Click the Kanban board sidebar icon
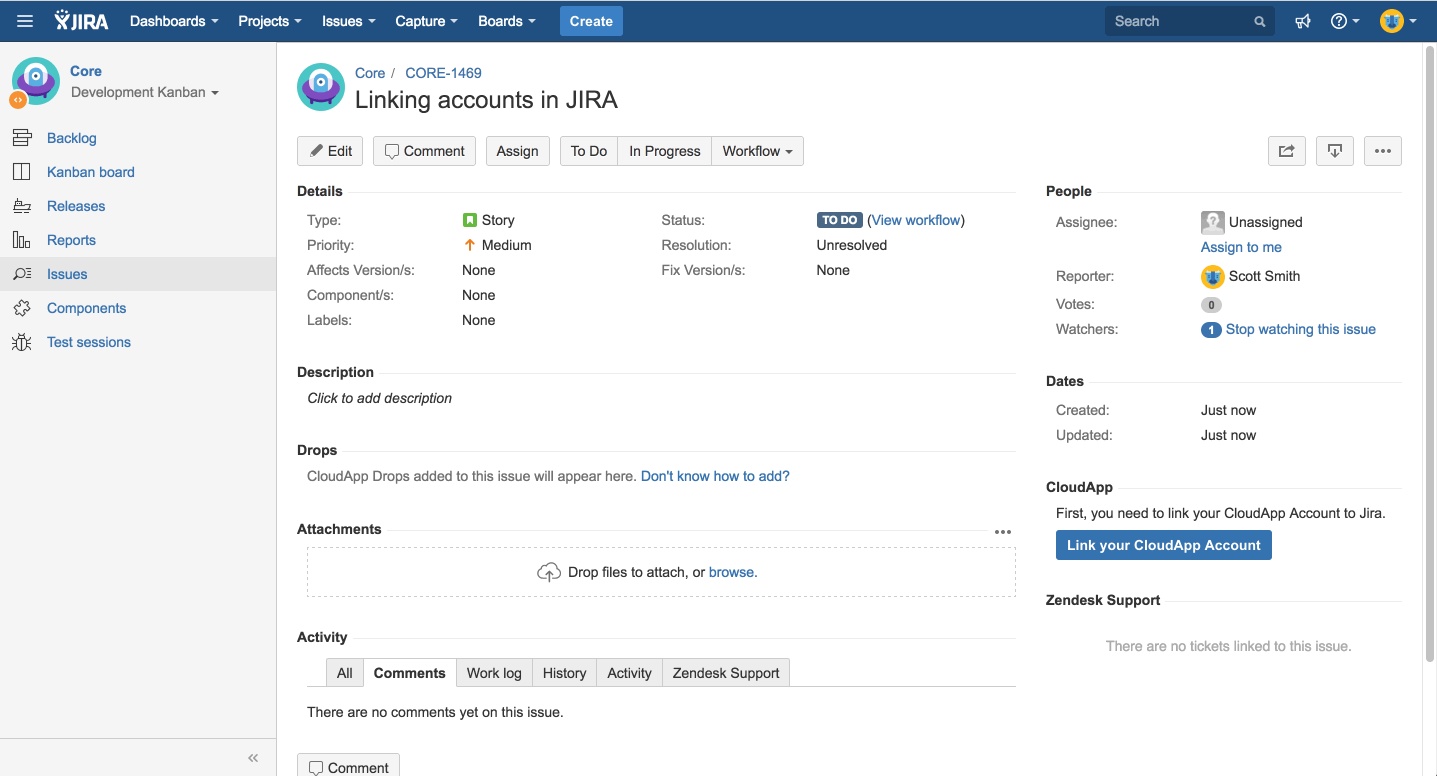The width and height of the screenshot is (1437, 776). click(x=21, y=172)
